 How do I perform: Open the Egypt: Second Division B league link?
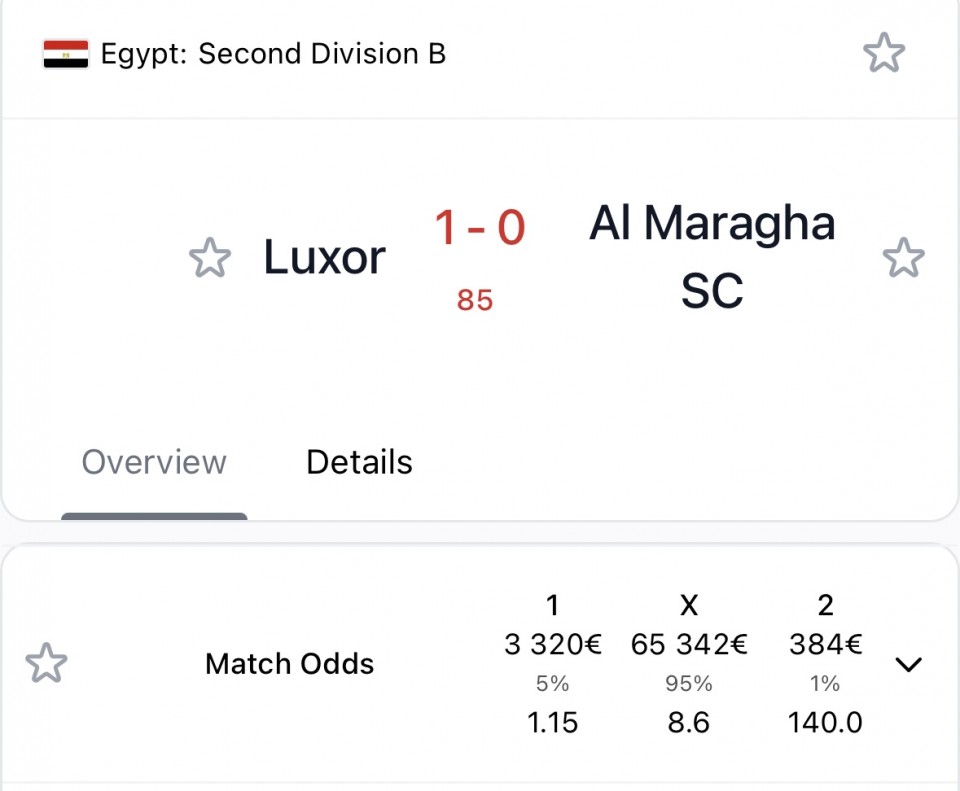point(273,54)
